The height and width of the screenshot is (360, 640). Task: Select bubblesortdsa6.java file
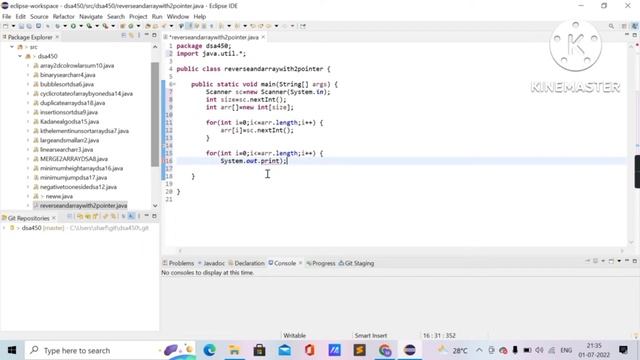[x=67, y=84]
